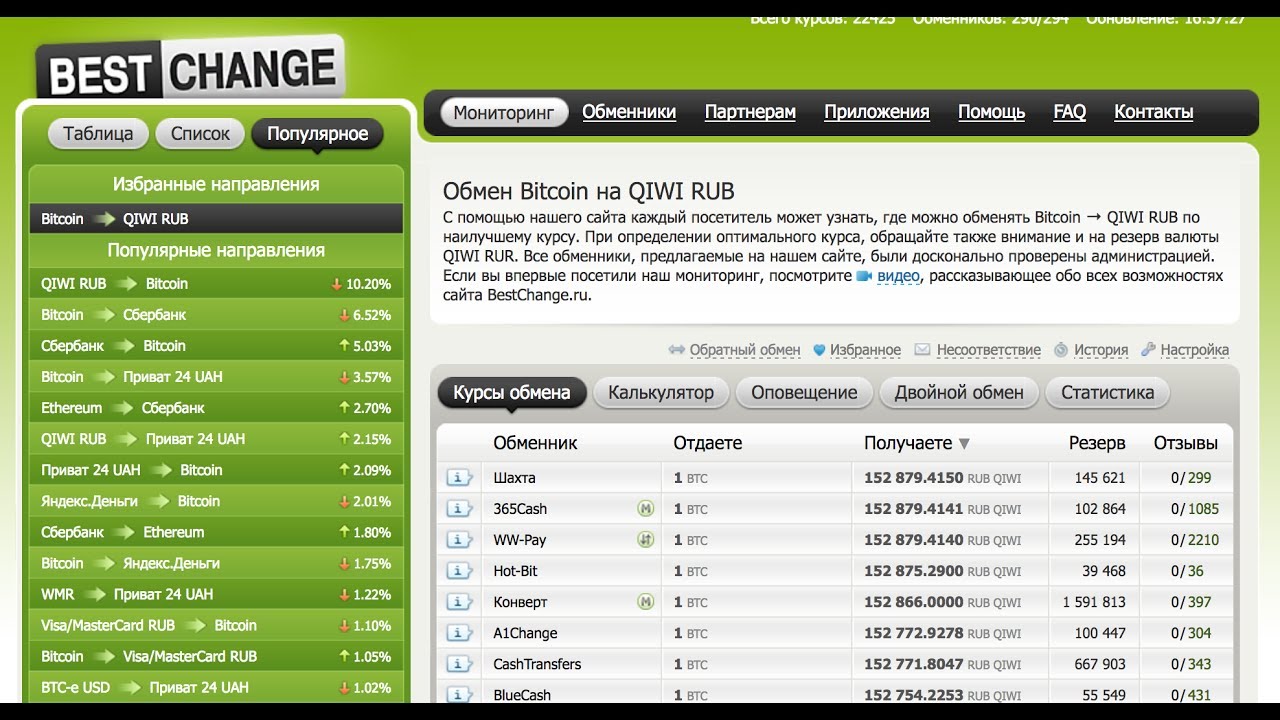Click the favorites heart icon
Image resolution: width=1280 pixels, height=720 pixels.
819,350
